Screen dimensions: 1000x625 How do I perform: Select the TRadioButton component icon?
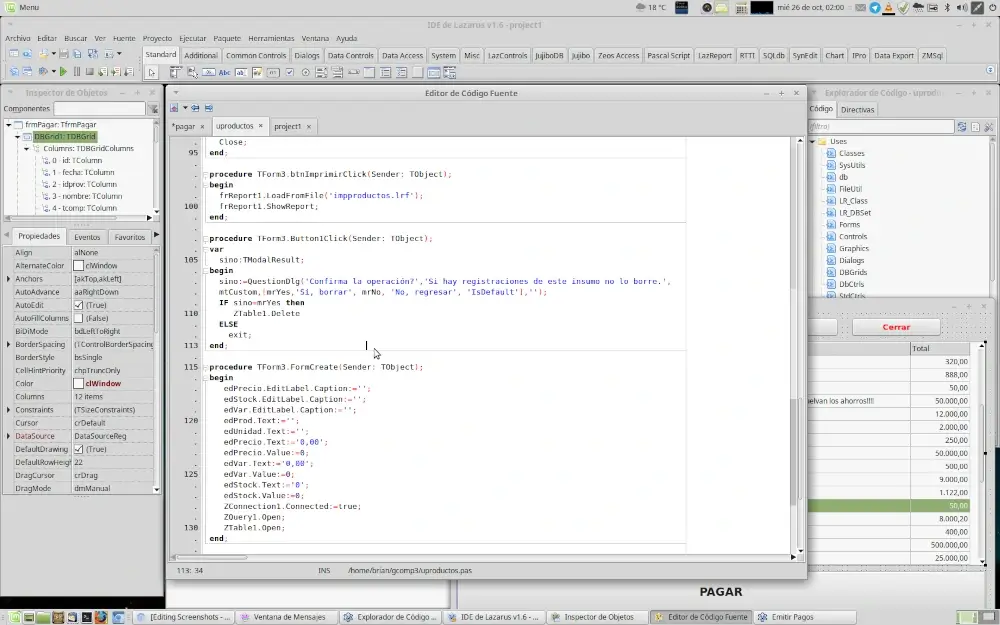pos(305,73)
